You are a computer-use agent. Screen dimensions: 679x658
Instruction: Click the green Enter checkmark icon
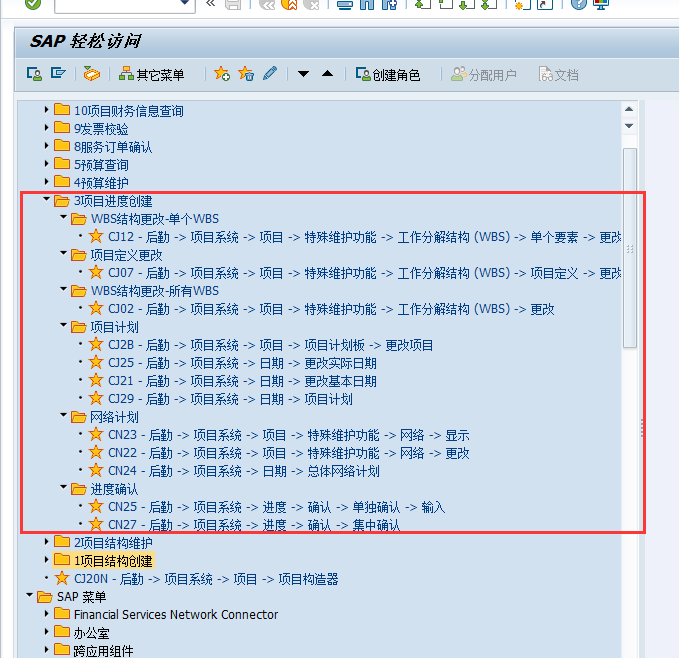coord(33,3)
